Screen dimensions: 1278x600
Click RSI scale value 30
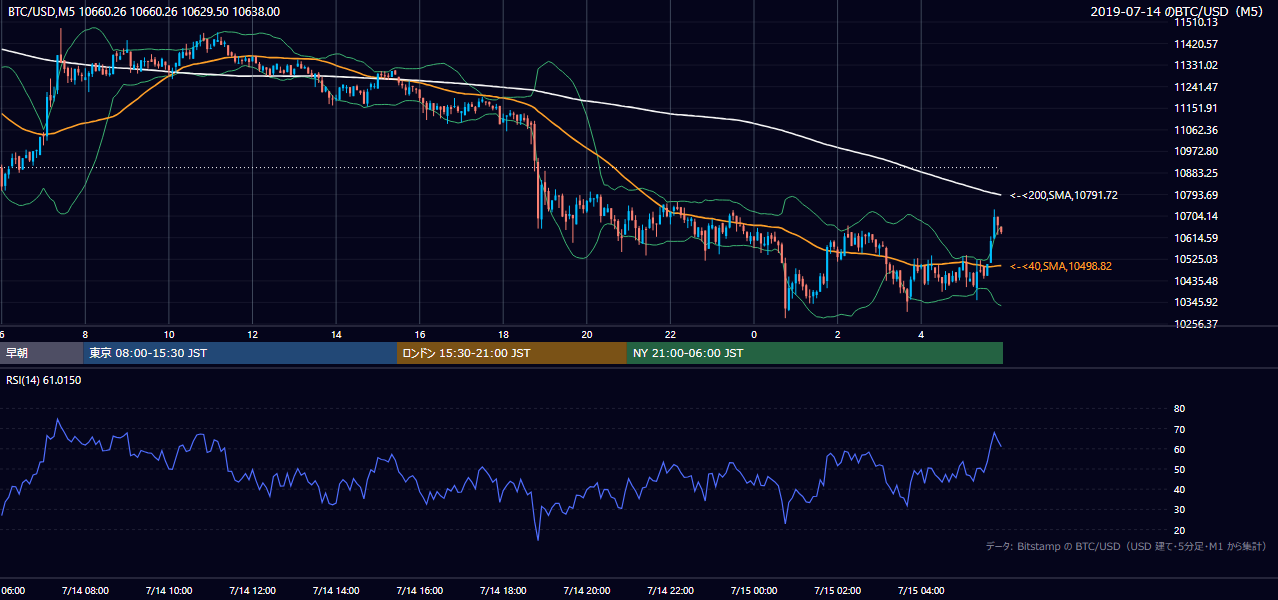coord(1179,510)
